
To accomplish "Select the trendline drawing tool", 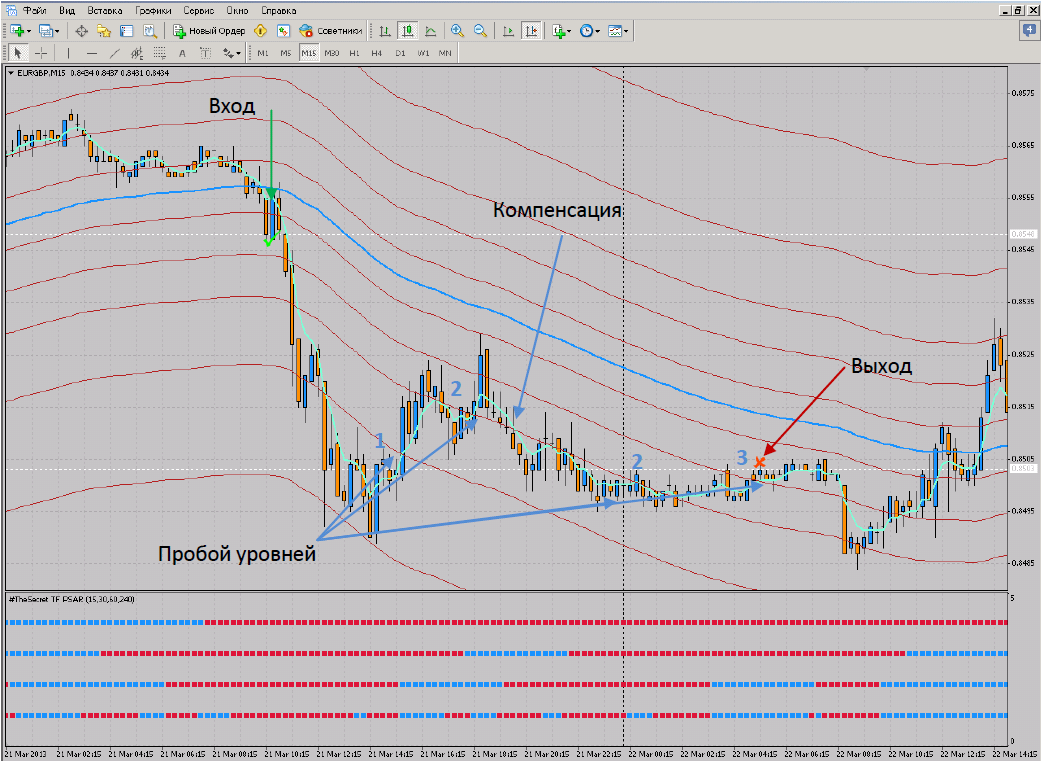I will pyautogui.click(x=114, y=53).
